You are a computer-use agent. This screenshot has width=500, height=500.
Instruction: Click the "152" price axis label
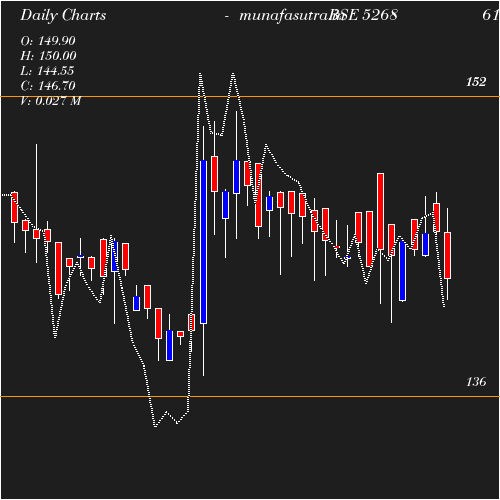point(476,82)
